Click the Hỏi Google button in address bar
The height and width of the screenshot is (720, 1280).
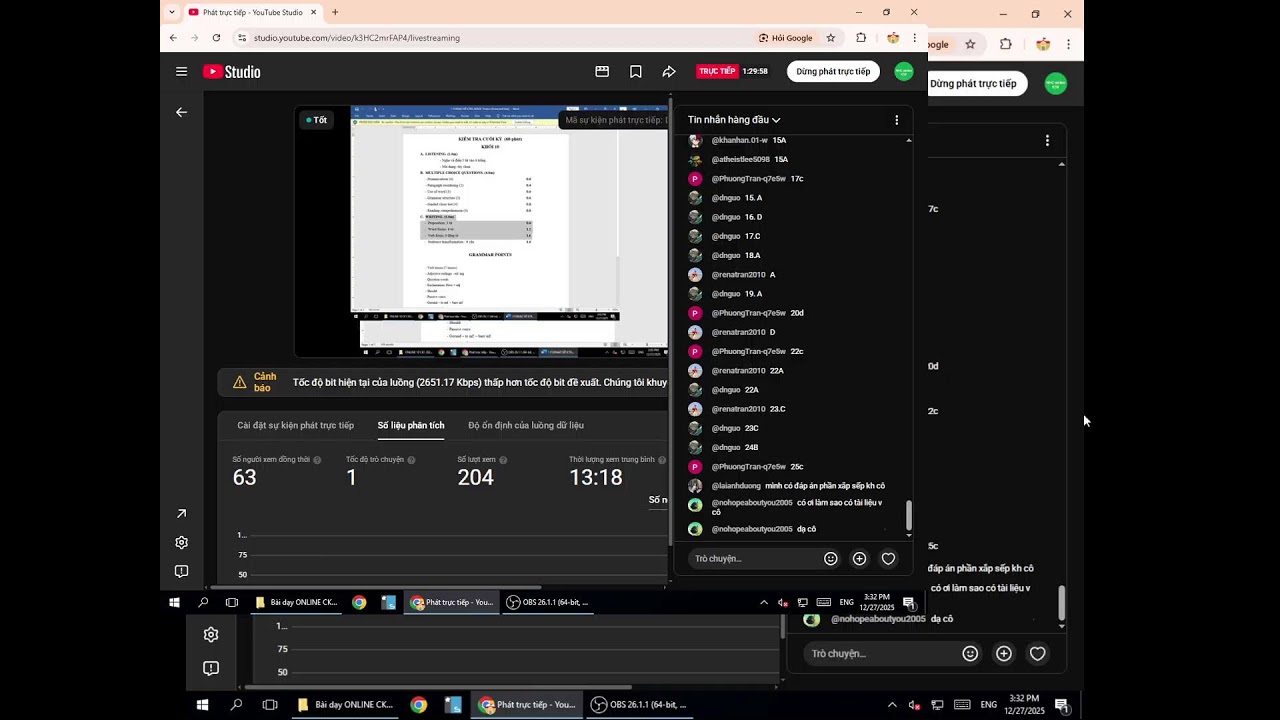(x=786, y=38)
